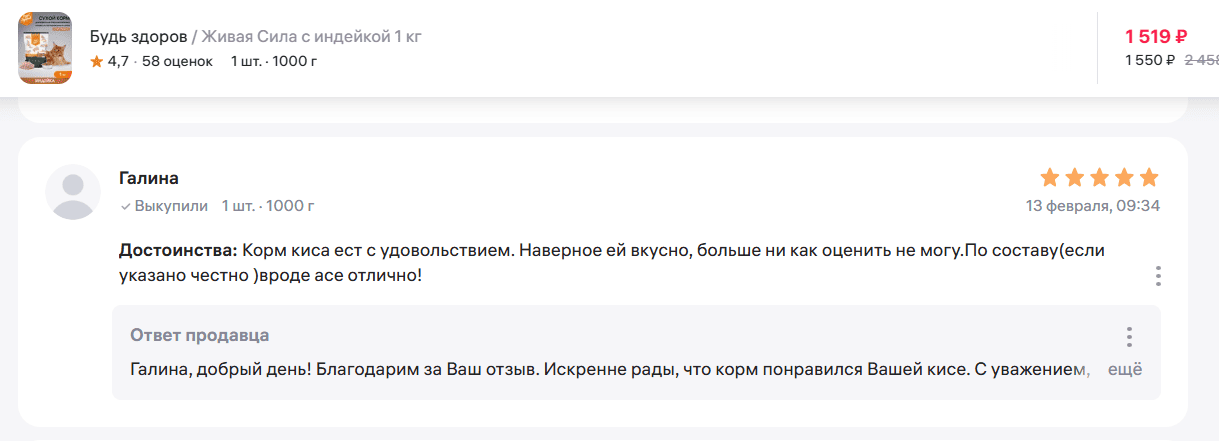Screen dimensions: 1219x441
Task: Click the 13 февраля, 09:34 review date
Action: pyautogui.click(x=1093, y=206)
